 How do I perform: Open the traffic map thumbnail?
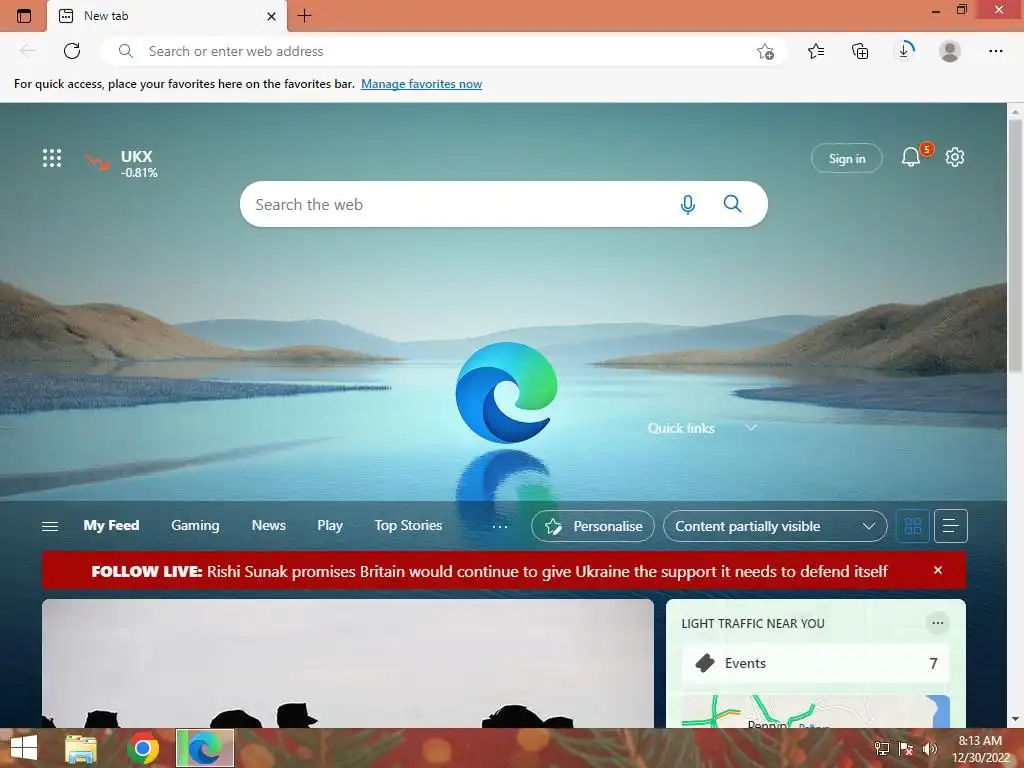tap(815, 712)
